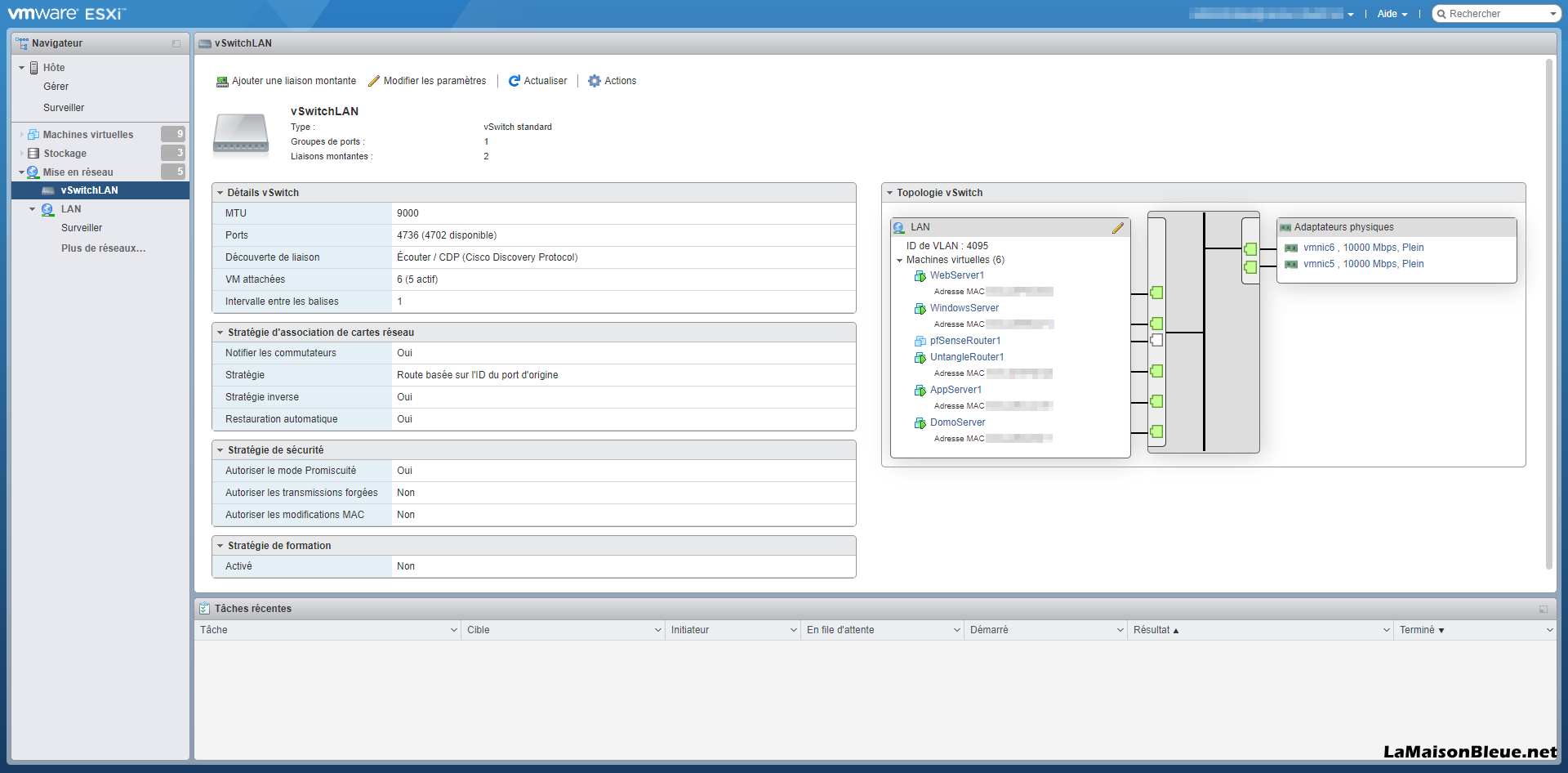
Task: Click the white port connector for pfSenseRouter1
Action: click(1156, 340)
